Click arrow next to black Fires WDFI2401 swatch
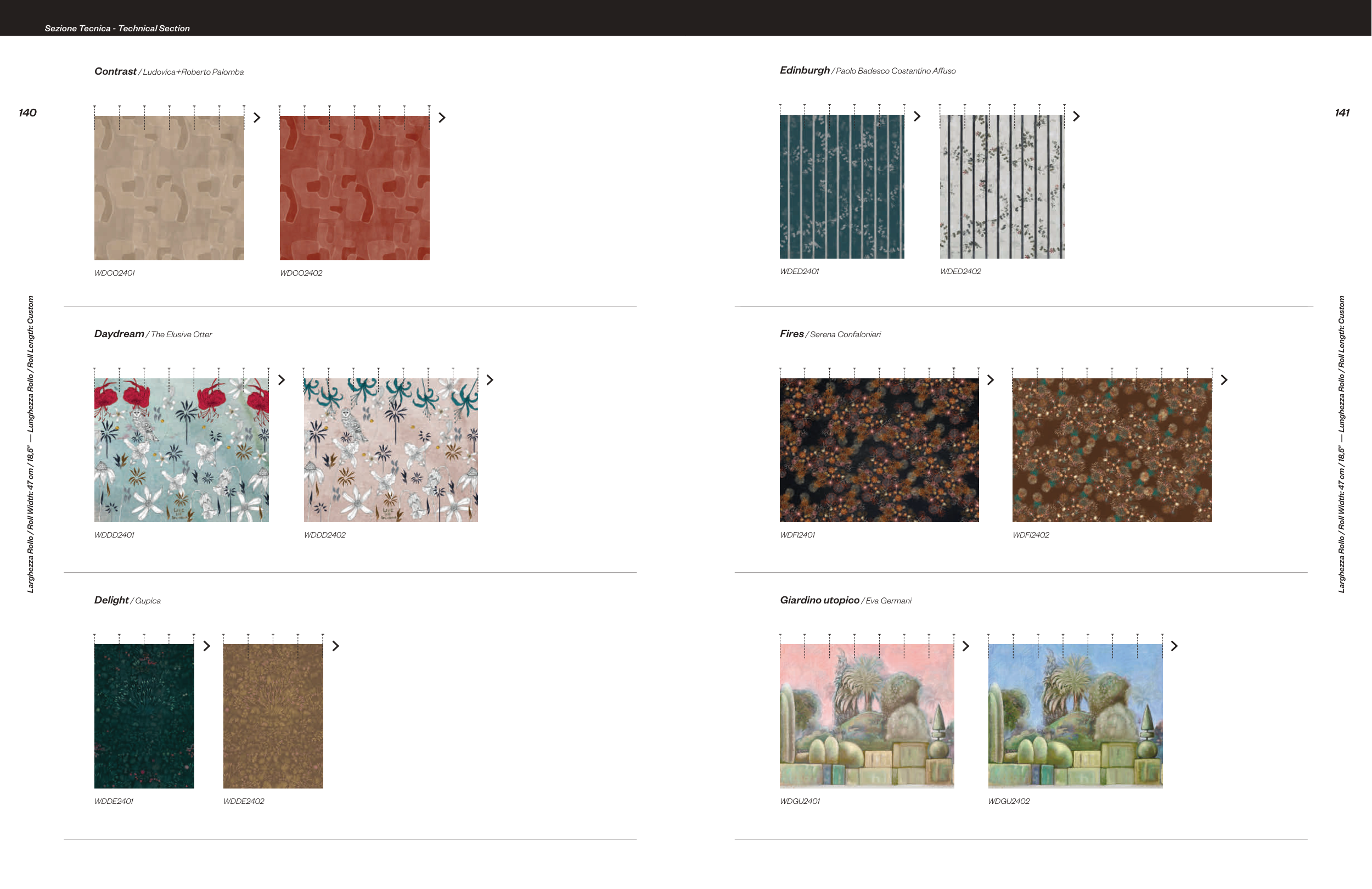The height and width of the screenshot is (889, 1372). [x=991, y=380]
